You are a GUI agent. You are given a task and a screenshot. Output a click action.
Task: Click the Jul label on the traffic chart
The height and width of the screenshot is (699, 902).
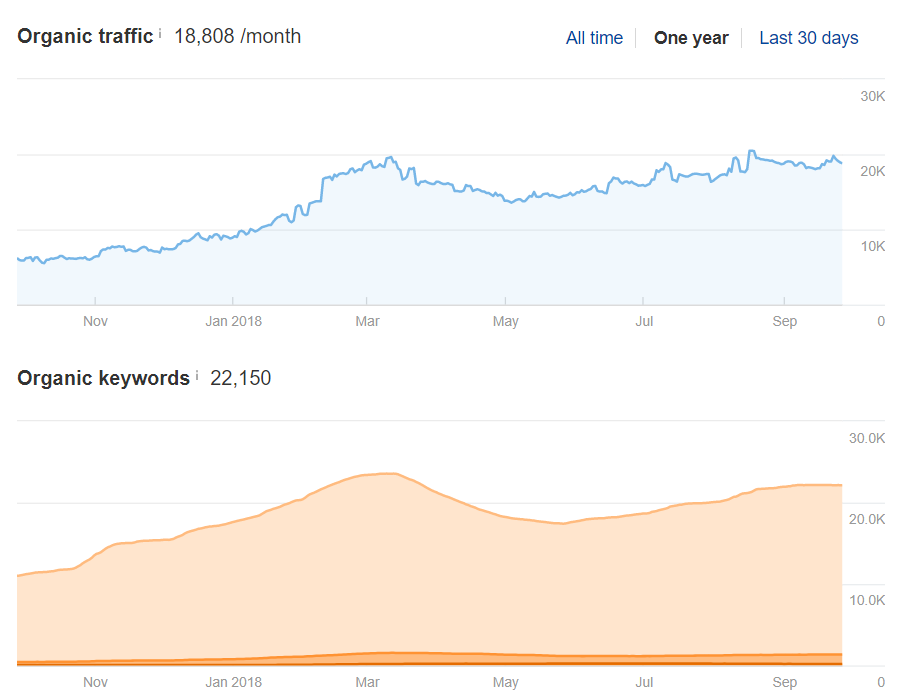click(x=644, y=321)
